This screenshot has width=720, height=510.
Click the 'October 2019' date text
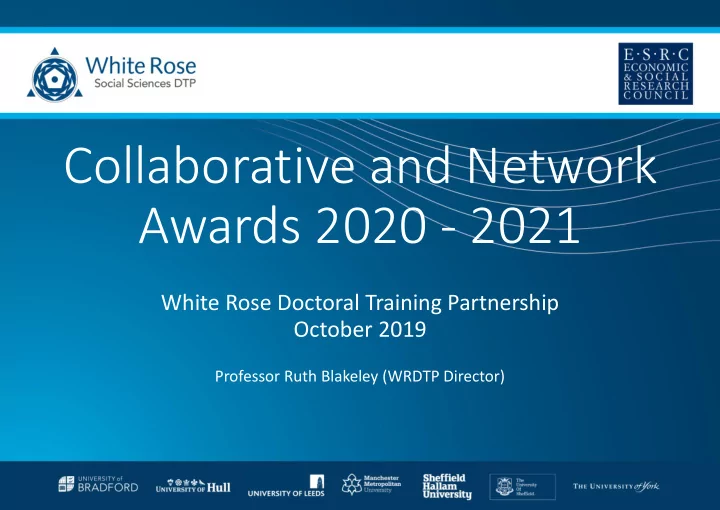pos(360,330)
